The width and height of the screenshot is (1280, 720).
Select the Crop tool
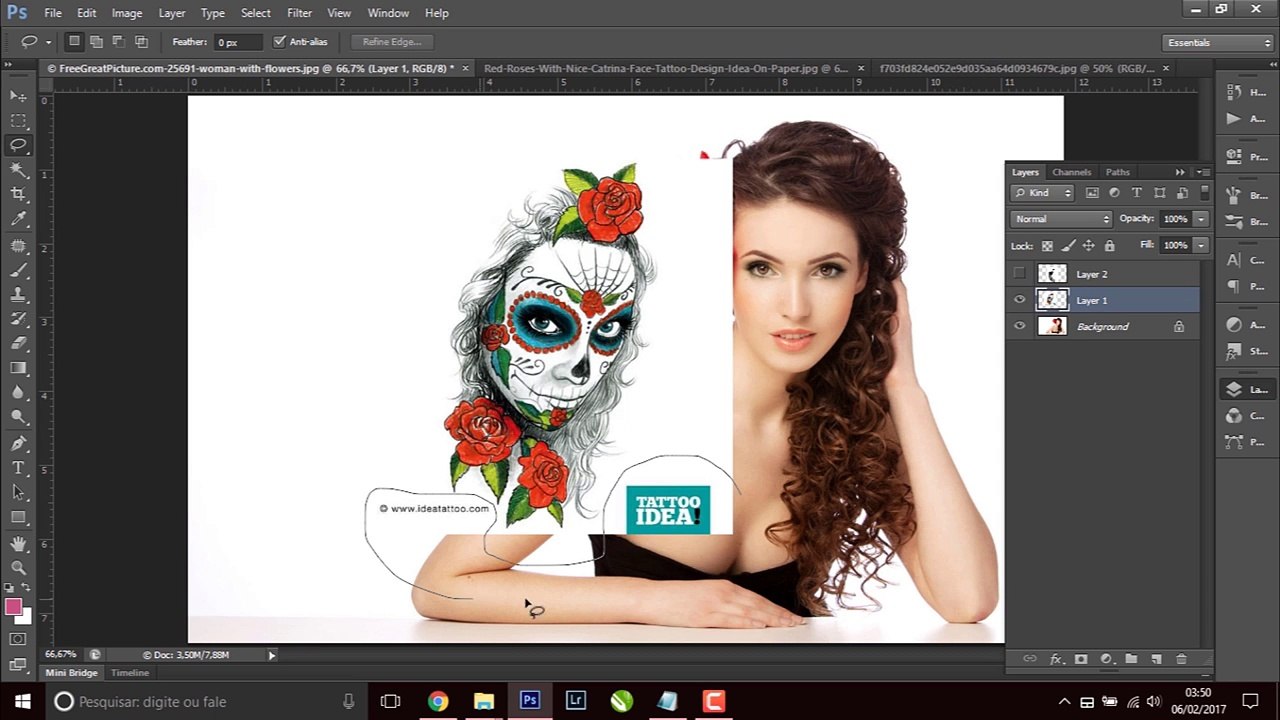pyautogui.click(x=18, y=194)
